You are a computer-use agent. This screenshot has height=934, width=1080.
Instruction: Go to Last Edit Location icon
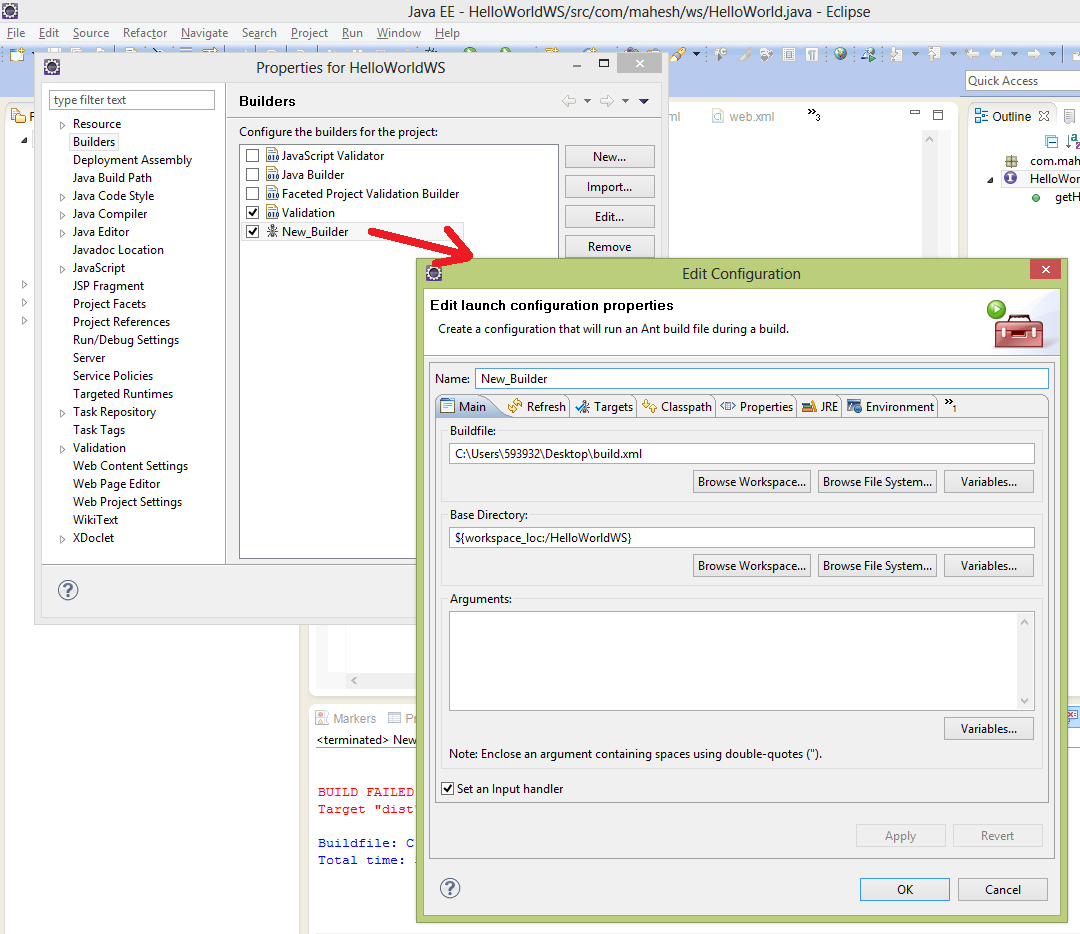tap(972, 54)
